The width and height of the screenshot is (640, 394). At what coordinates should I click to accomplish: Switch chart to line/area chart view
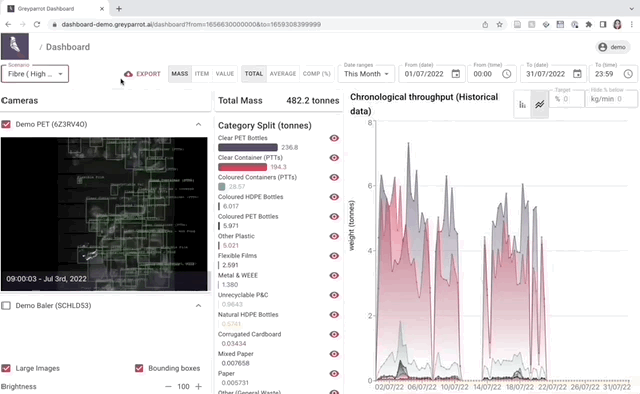(540, 105)
